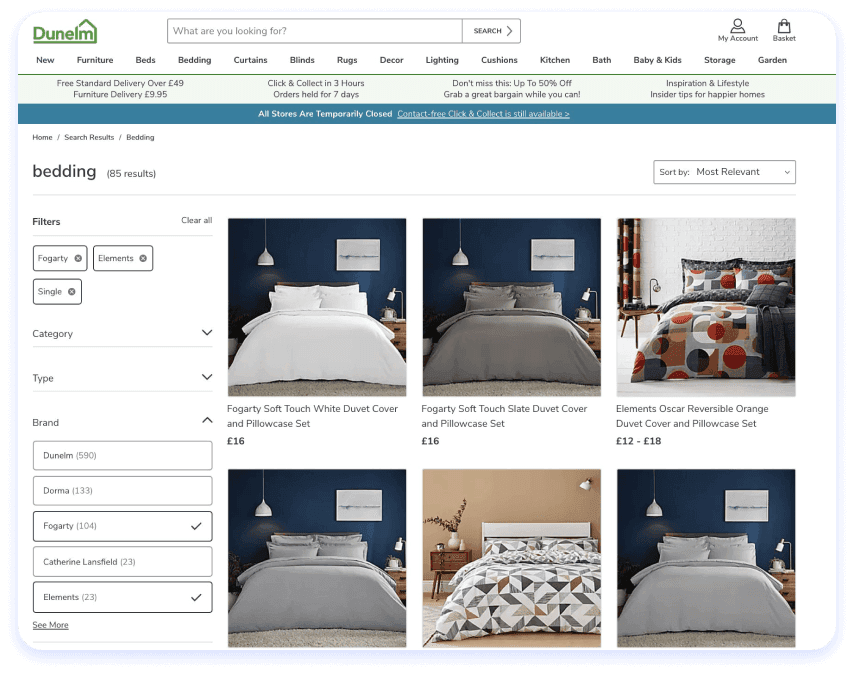Image resolution: width=854 pixels, height=674 pixels.
Task: Remove the Elements filter chip
Action: click(x=141, y=258)
